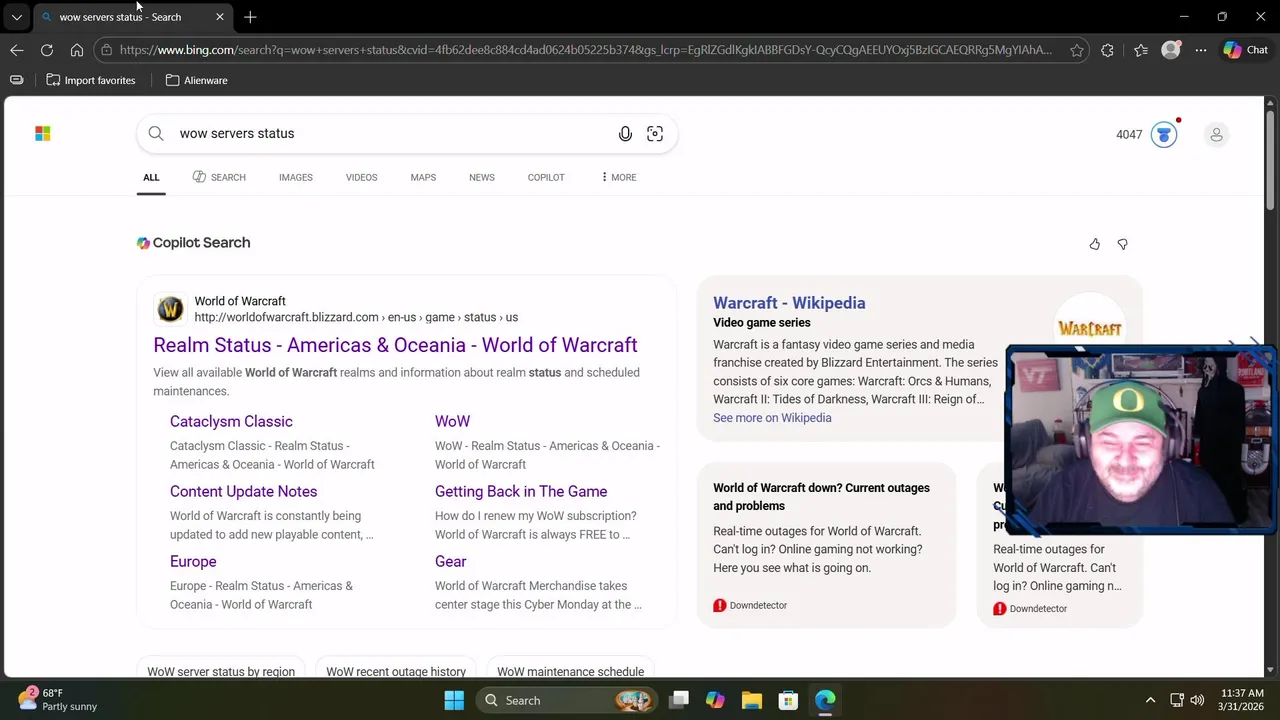This screenshot has height=720, width=1280.
Task: Open the Bing account sign-in icon
Action: [x=1216, y=134]
